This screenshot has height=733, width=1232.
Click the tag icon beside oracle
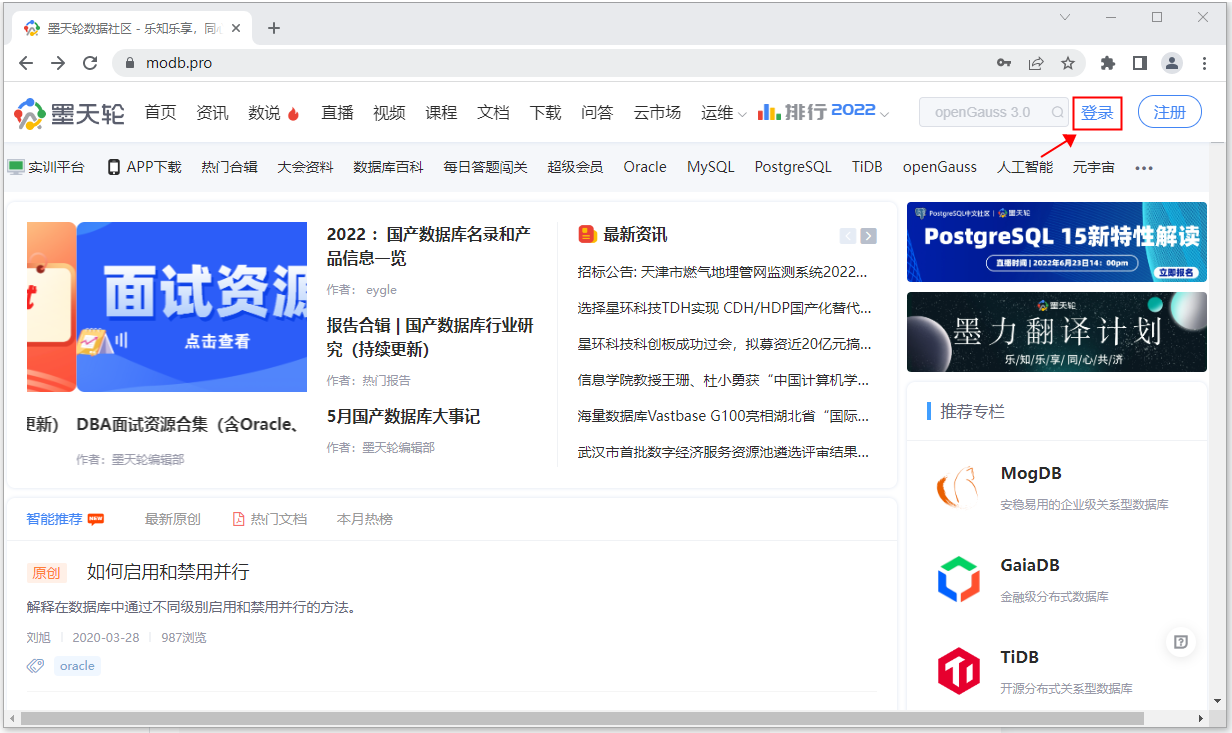coord(35,666)
